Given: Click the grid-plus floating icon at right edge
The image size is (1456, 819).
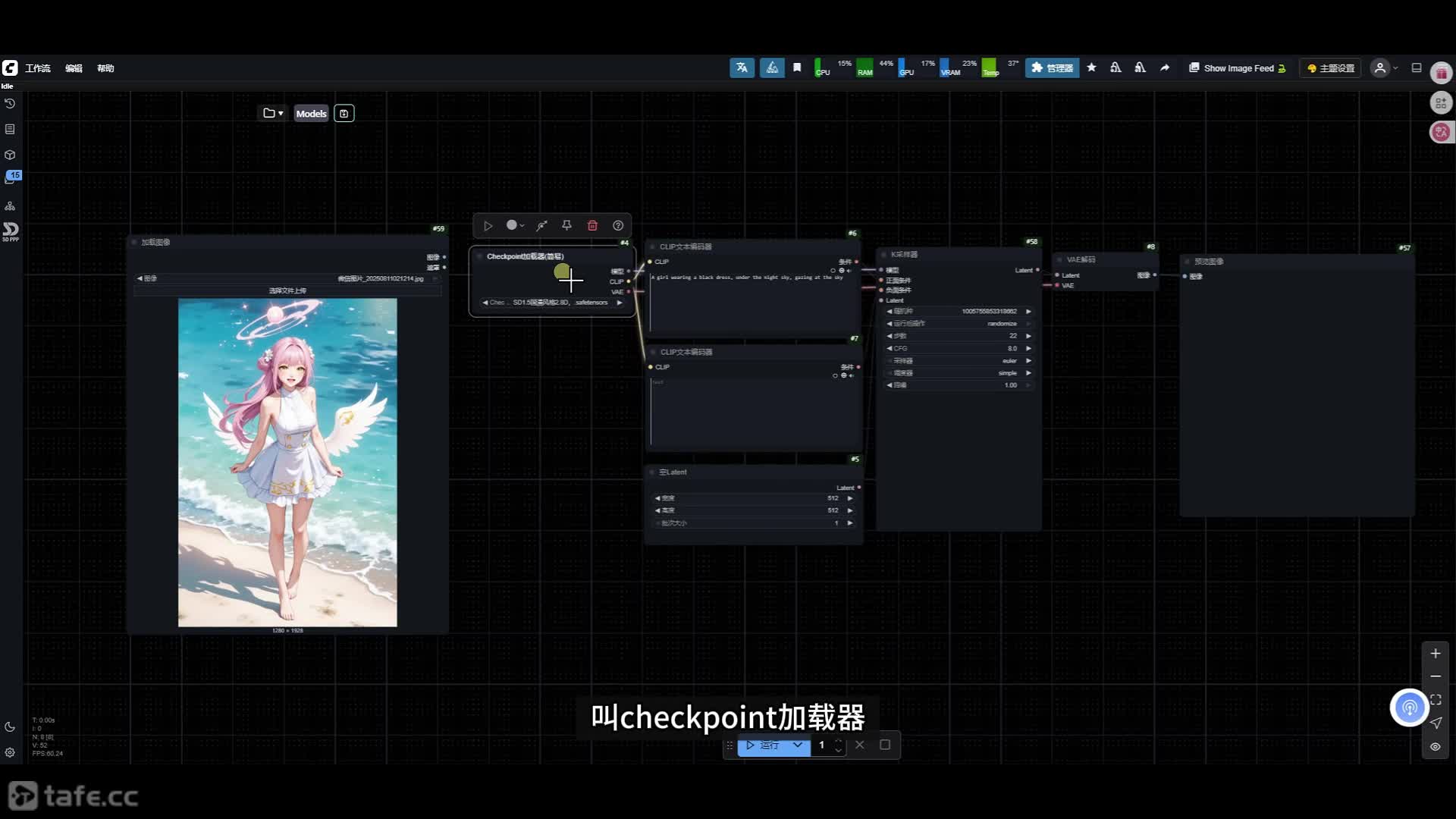Looking at the screenshot, I should 1442,102.
